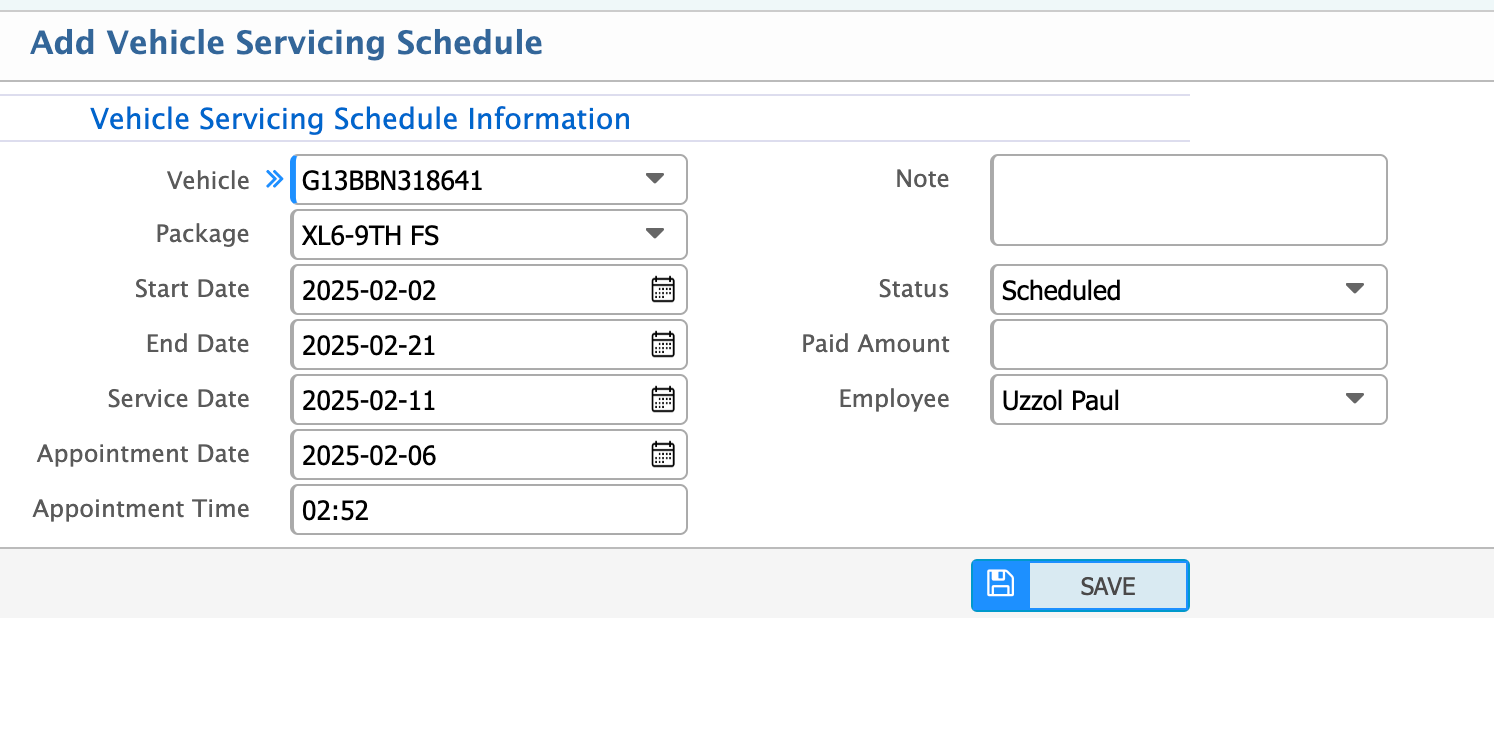1494x742 pixels.
Task: Open the calendar picker for End Date
Action: click(x=663, y=345)
